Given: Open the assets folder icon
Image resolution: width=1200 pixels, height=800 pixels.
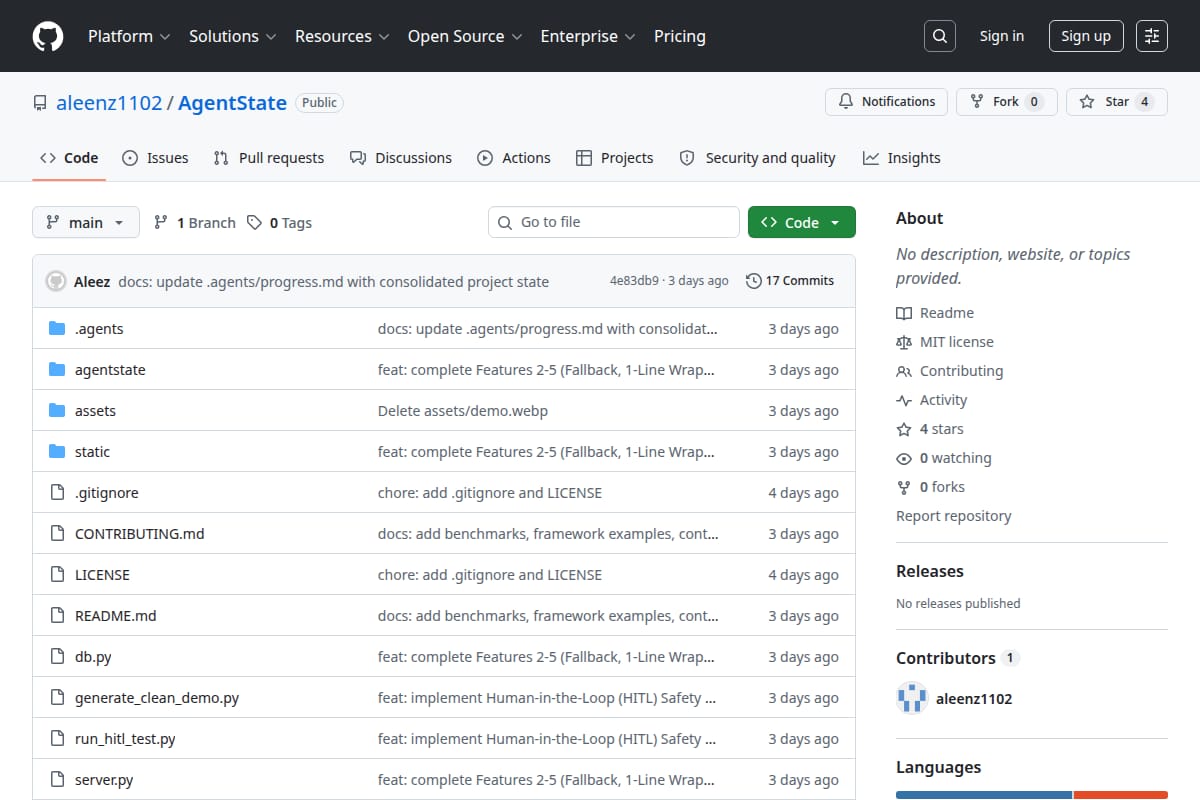Looking at the screenshot, I should [57, 411].
